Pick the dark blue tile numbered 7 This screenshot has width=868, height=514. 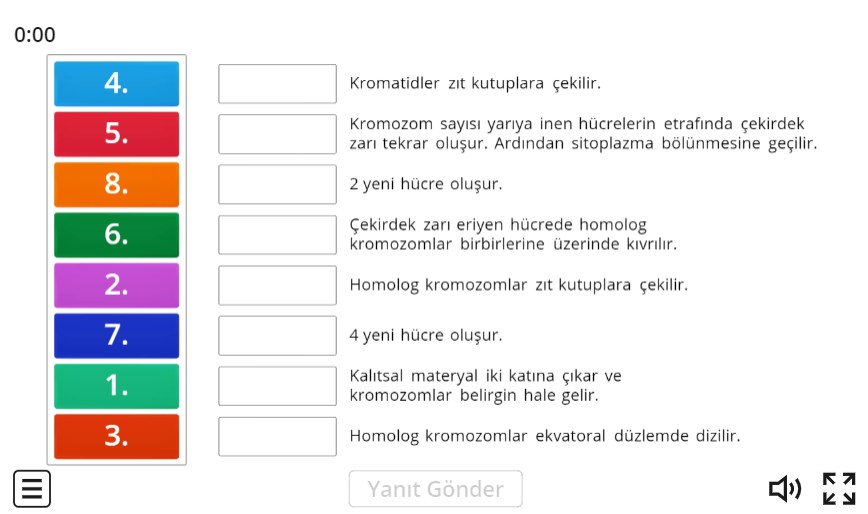pyautogui.click(x=117, y=335)
